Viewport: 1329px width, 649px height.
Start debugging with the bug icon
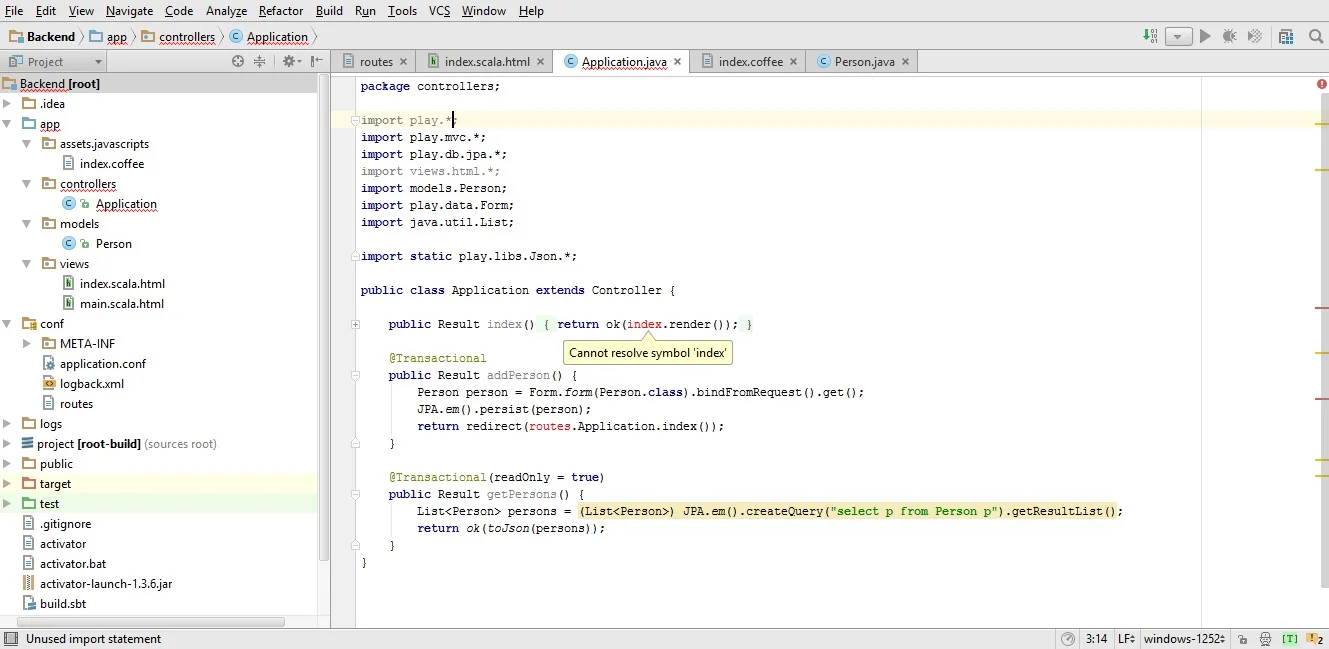point(1230,36)
